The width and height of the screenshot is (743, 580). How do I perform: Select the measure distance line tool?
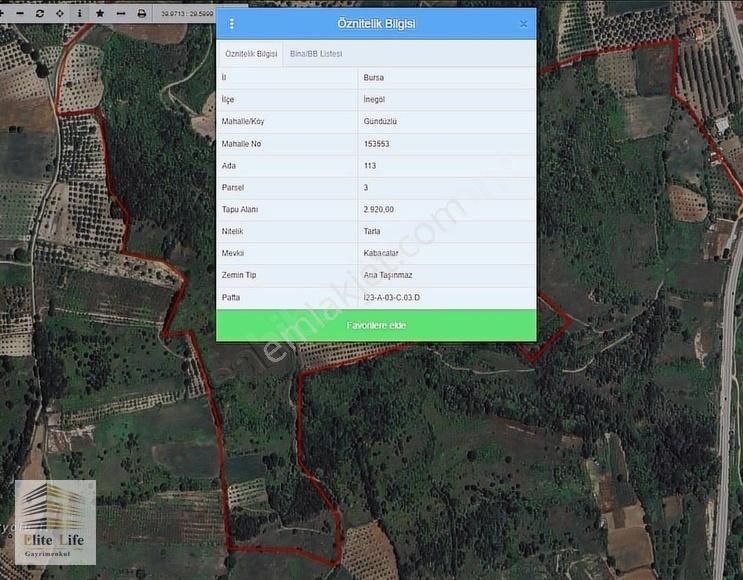pos(121,14)
